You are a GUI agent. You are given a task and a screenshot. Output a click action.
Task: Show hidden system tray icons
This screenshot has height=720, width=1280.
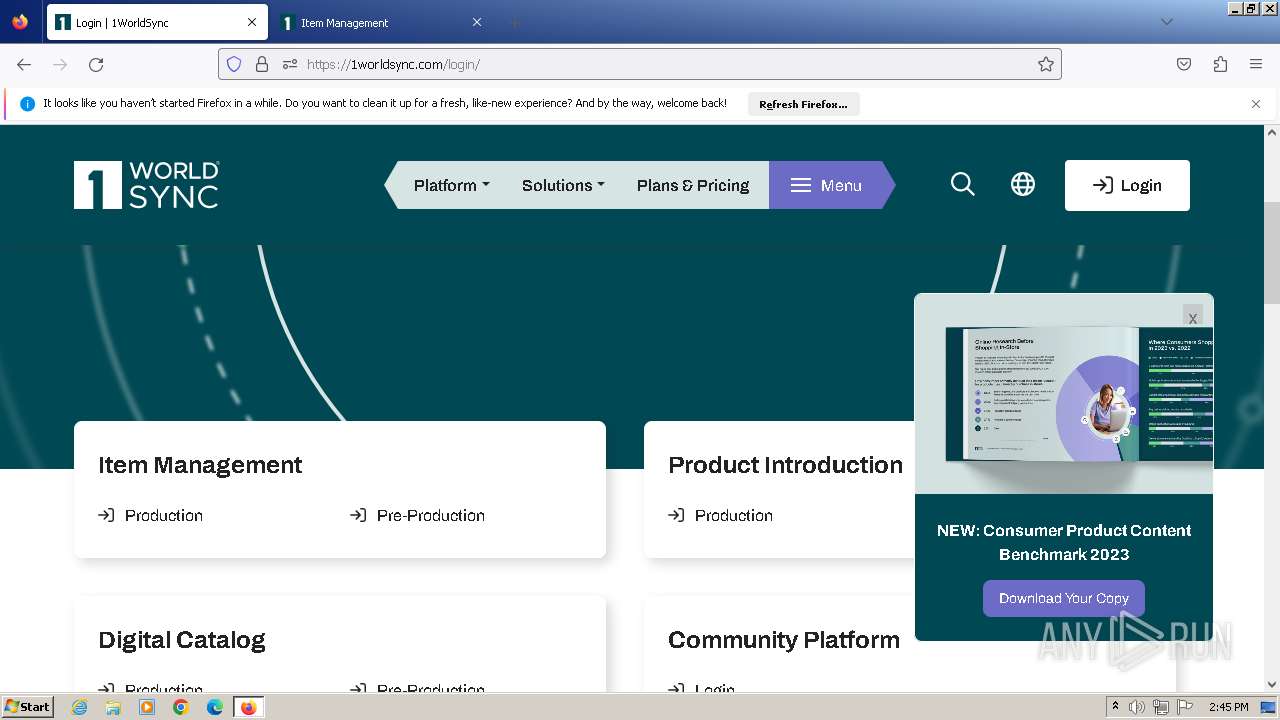pos(1115,706)
